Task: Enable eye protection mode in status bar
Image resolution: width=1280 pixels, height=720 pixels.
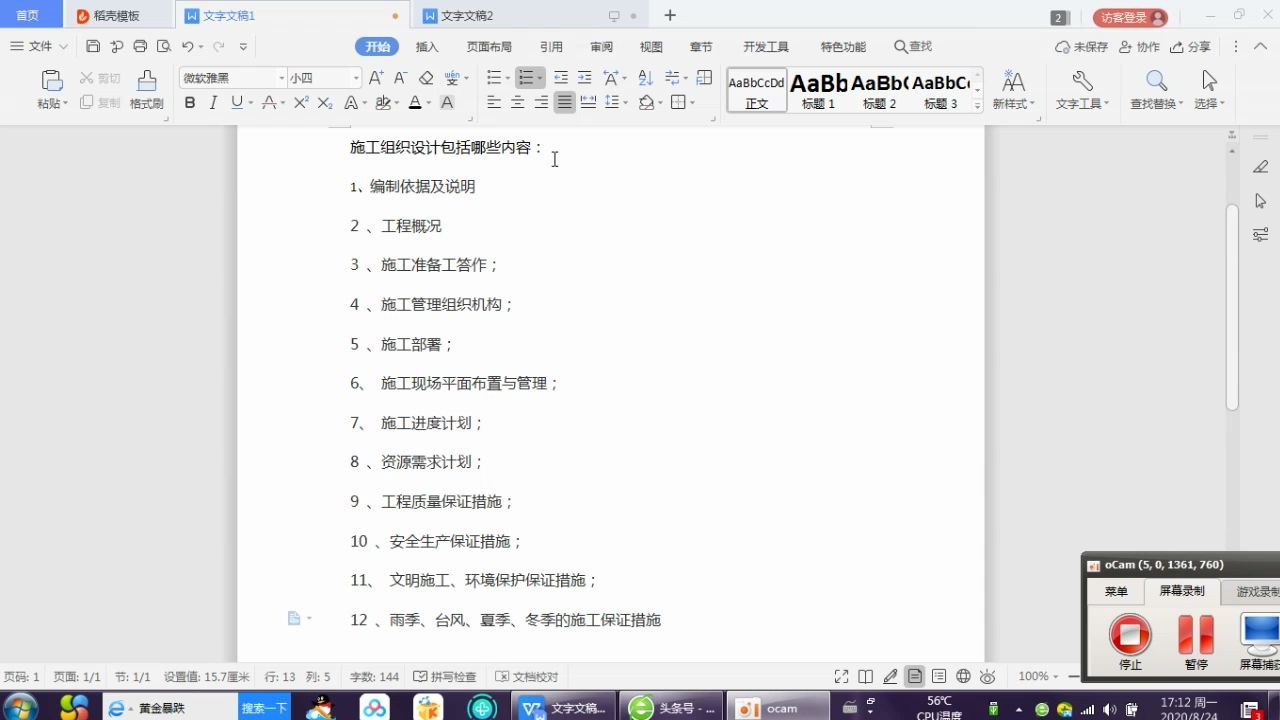Action: [x=987, y=676]
